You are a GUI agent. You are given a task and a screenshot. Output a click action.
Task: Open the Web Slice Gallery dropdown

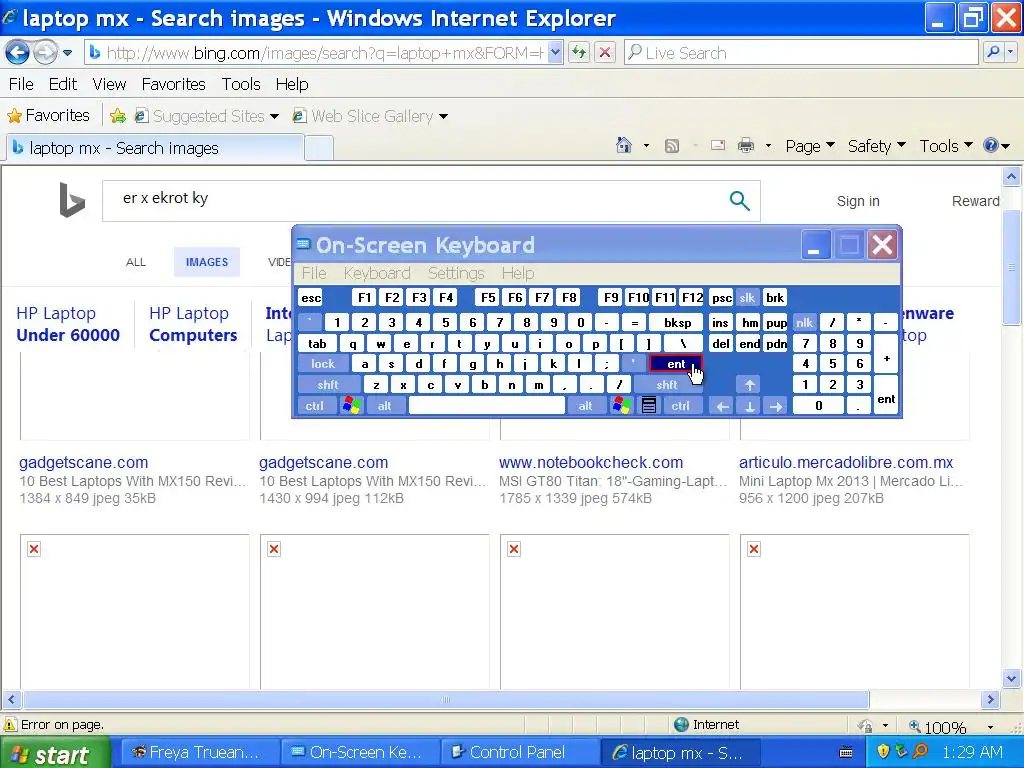(443, 116)
